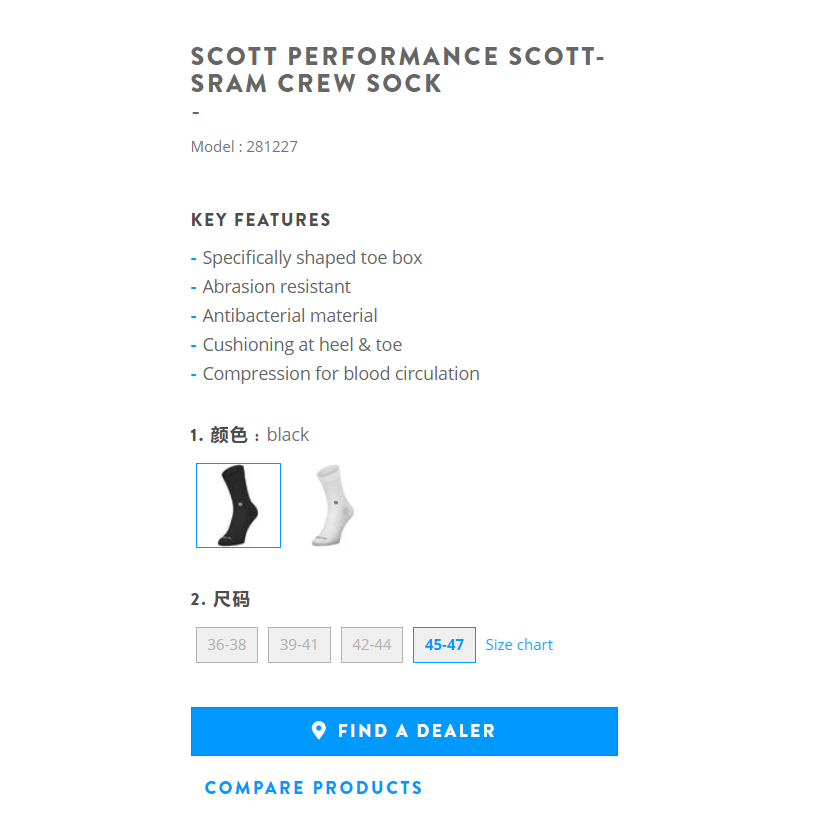This screenshot has height=827, width=816.
Task: Pick the 39-41 size option
Action: point(299,645)
